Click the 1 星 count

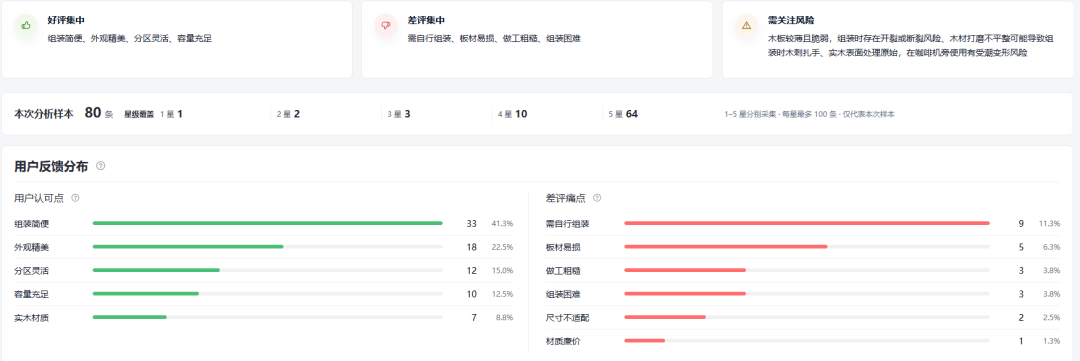click(172, 114)
